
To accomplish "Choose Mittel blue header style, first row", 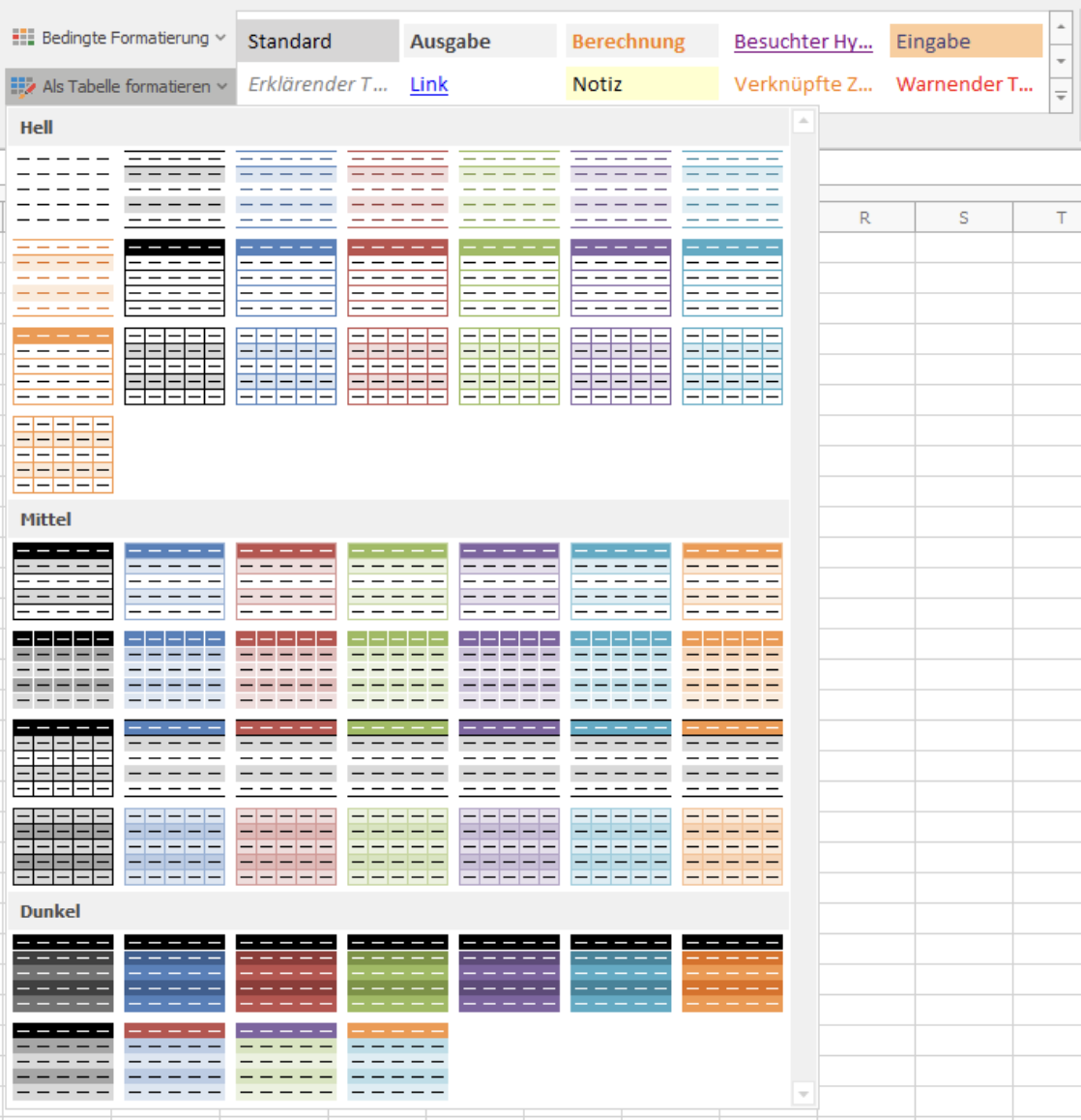I will [174, 581].
